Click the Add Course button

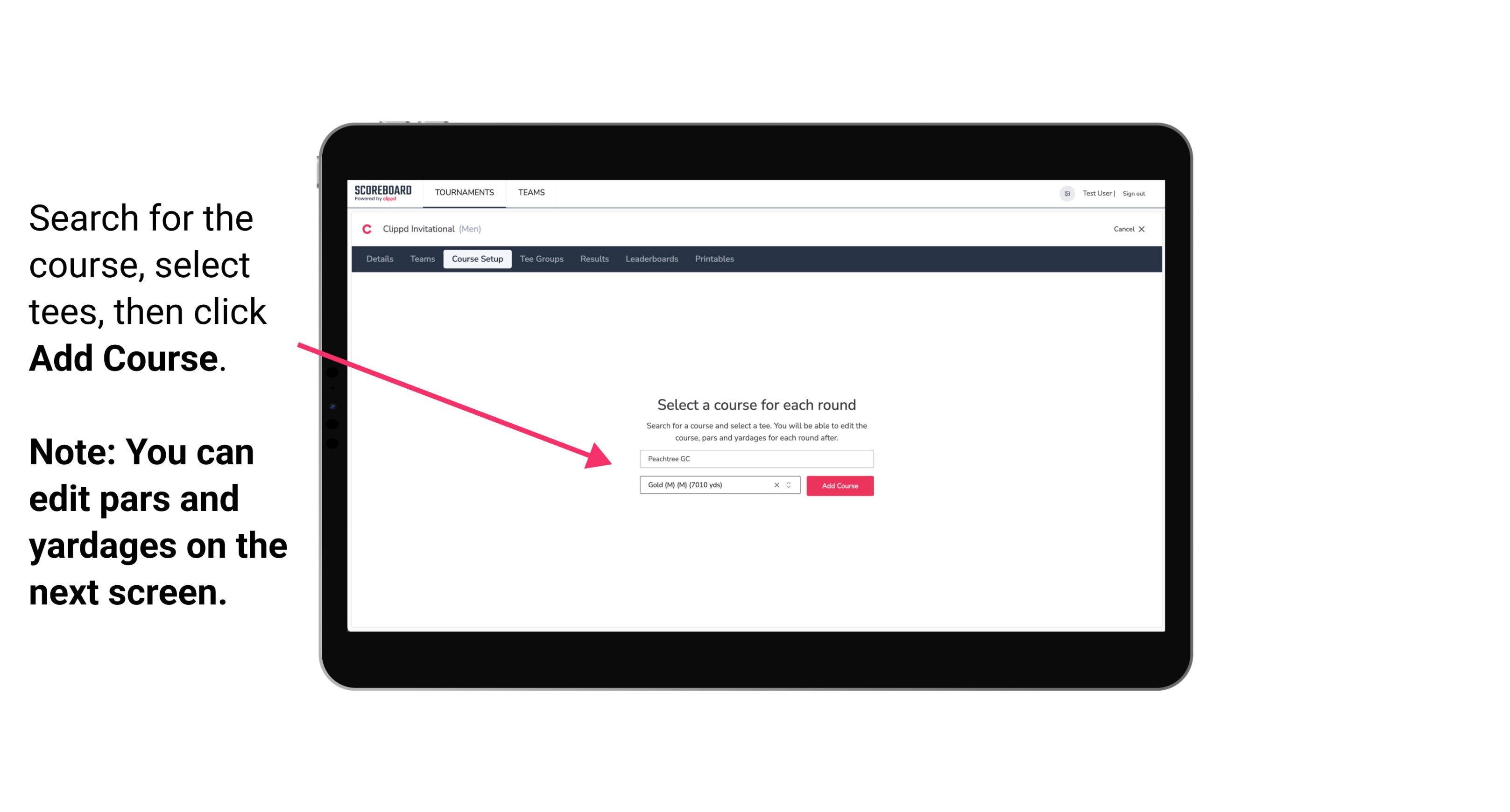(838, 486)
